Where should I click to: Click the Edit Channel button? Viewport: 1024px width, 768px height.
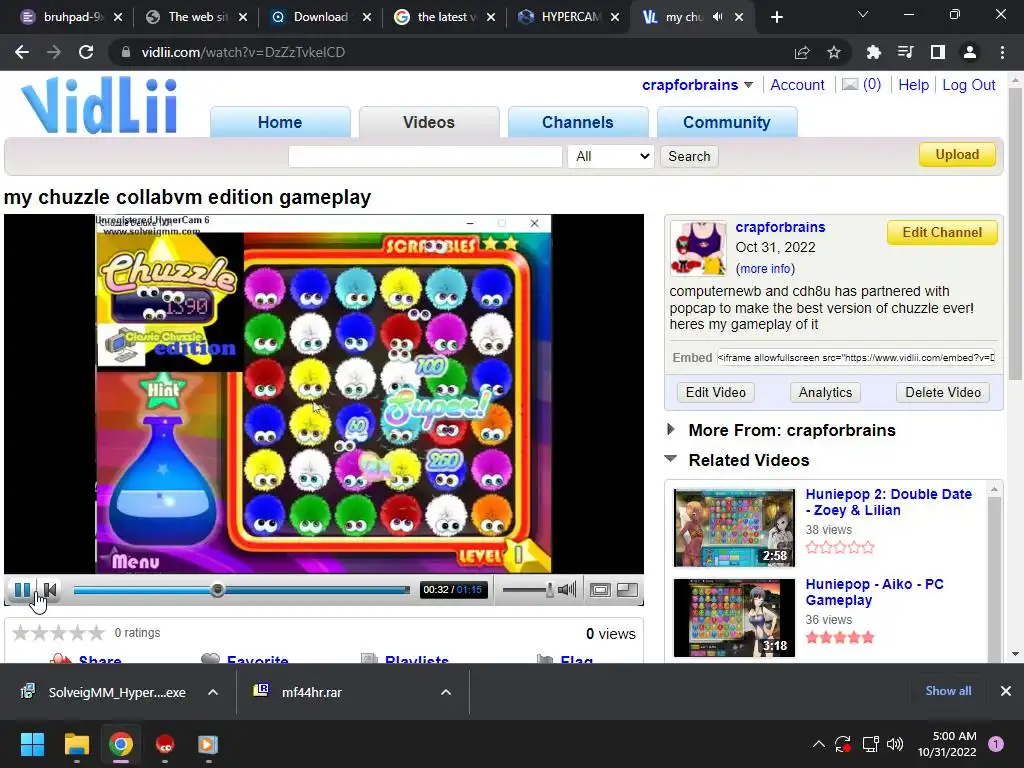(942, 232)
